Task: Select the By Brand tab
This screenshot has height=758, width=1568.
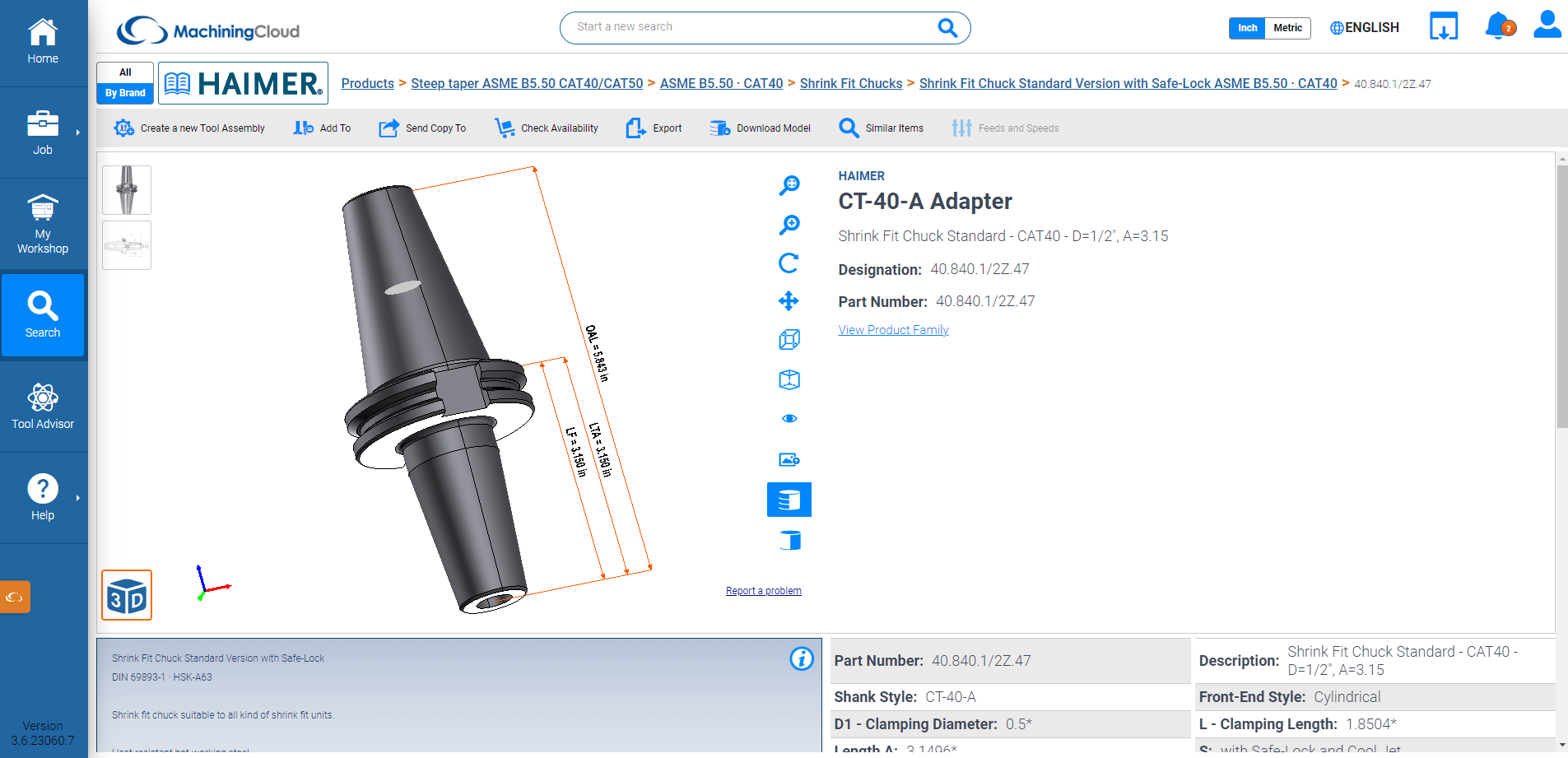Action: [x=125, y=93]
